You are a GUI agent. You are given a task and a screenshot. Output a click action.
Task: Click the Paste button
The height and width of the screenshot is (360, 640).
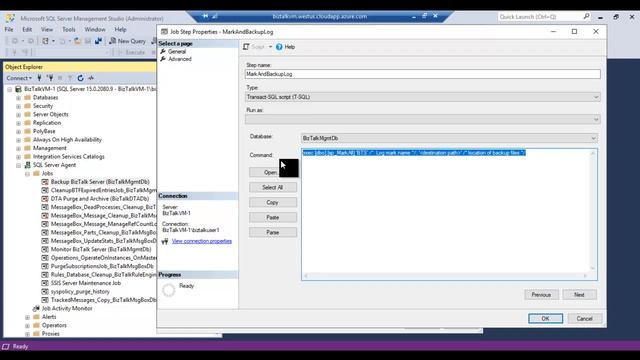pyautogui.click(x=273, y=218)
